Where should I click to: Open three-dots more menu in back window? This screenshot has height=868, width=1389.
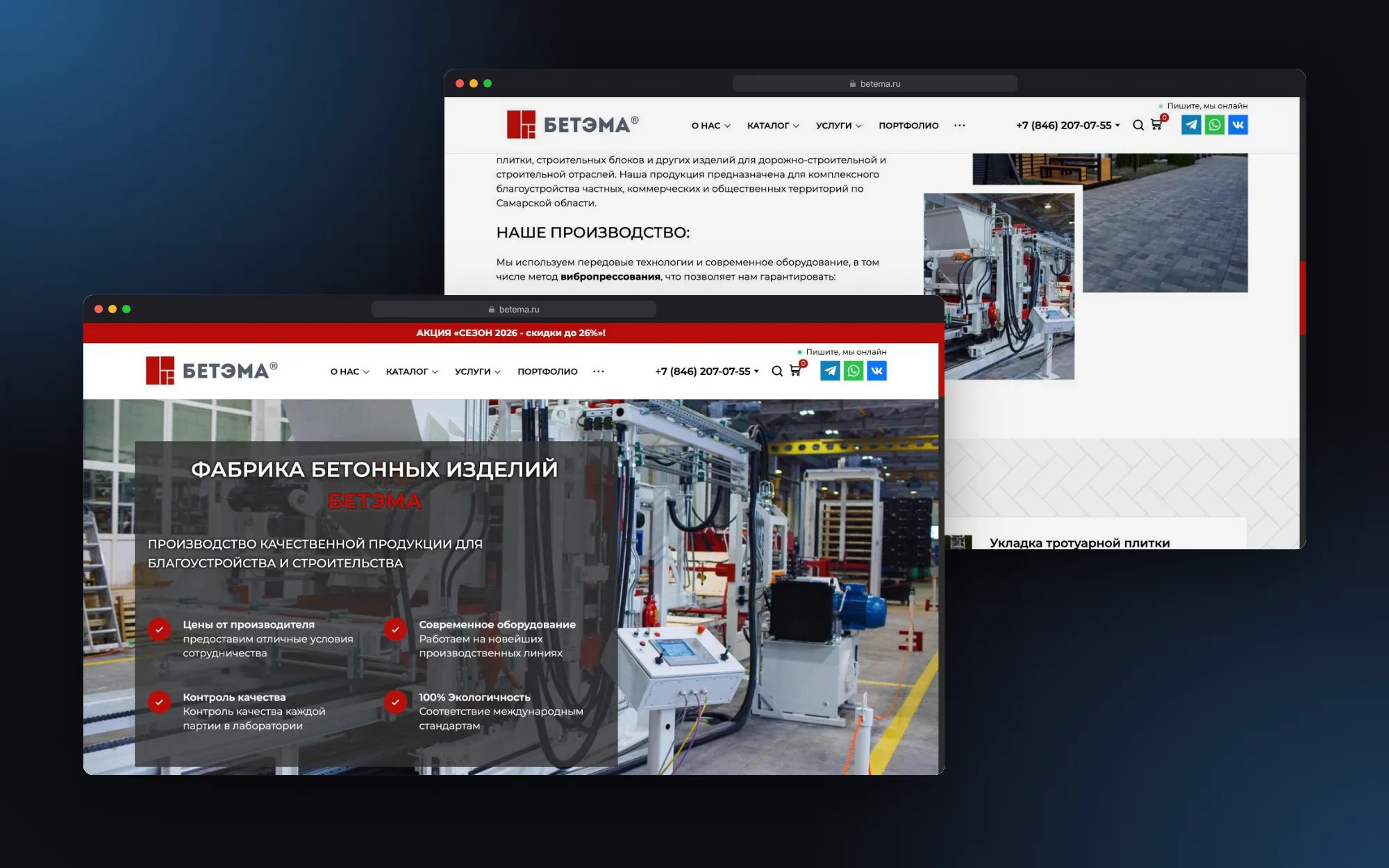click(x=960, y=126)
